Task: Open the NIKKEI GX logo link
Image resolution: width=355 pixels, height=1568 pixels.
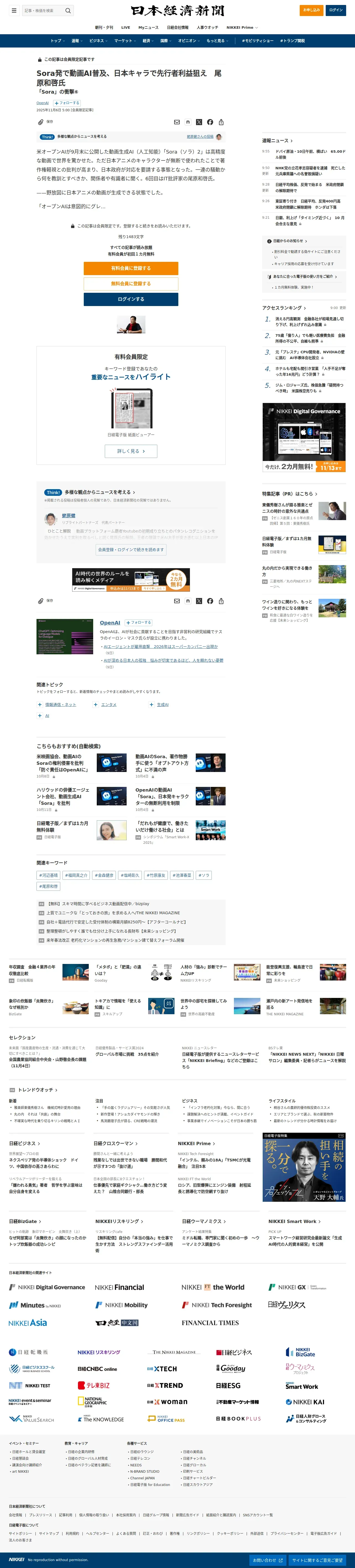Action: tap(297, 1287)
